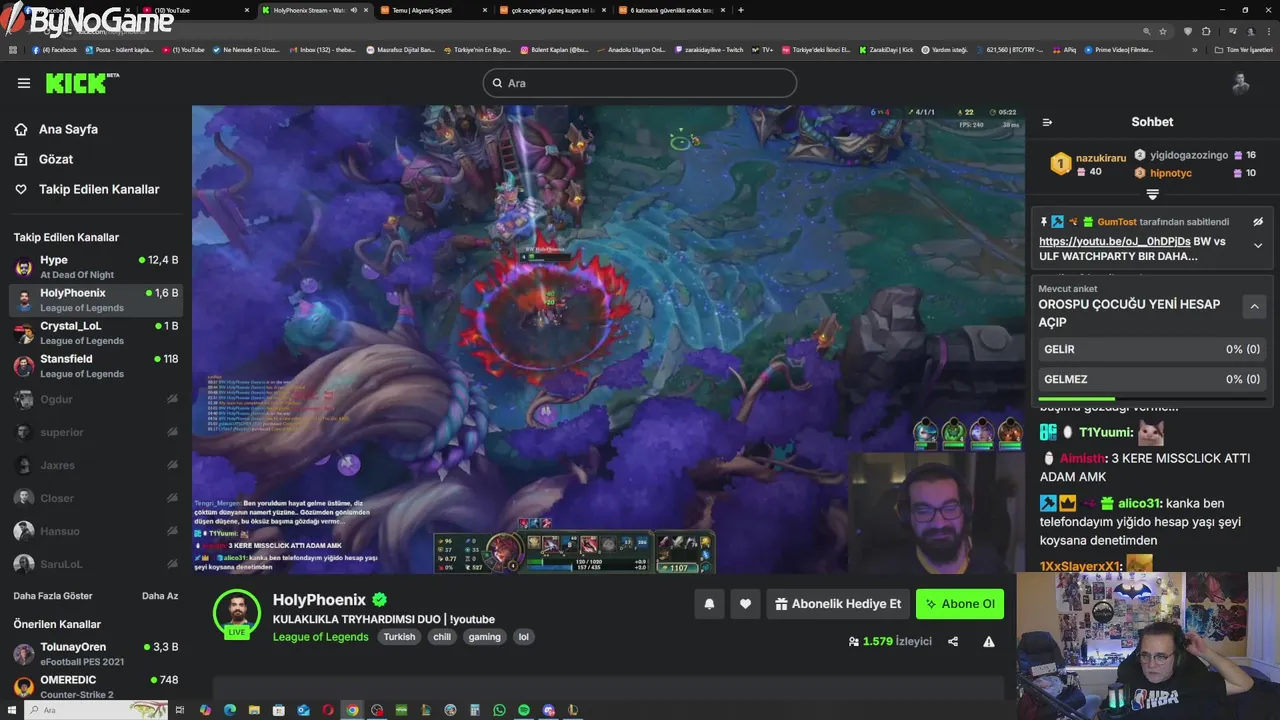
Task: Open the Facebook bookmark
Action: [x=54, y=49]
